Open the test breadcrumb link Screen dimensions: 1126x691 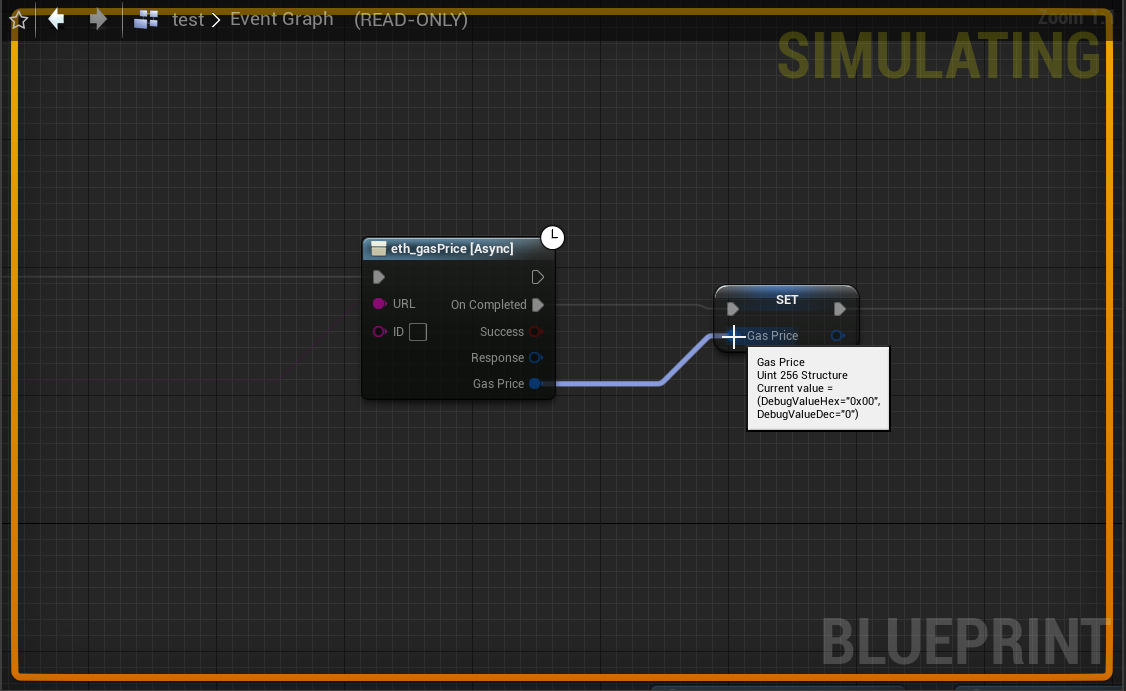point(188,19)
